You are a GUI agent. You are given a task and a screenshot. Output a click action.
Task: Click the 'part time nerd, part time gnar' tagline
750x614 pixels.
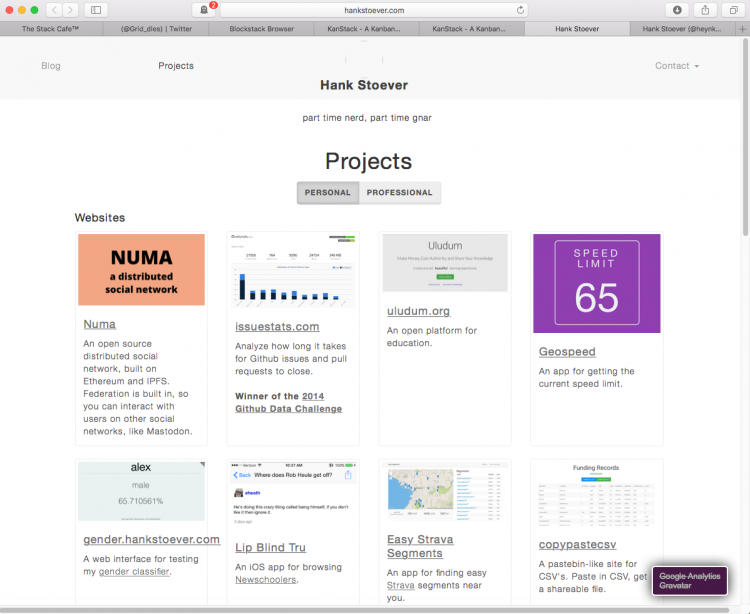[367, 118]
